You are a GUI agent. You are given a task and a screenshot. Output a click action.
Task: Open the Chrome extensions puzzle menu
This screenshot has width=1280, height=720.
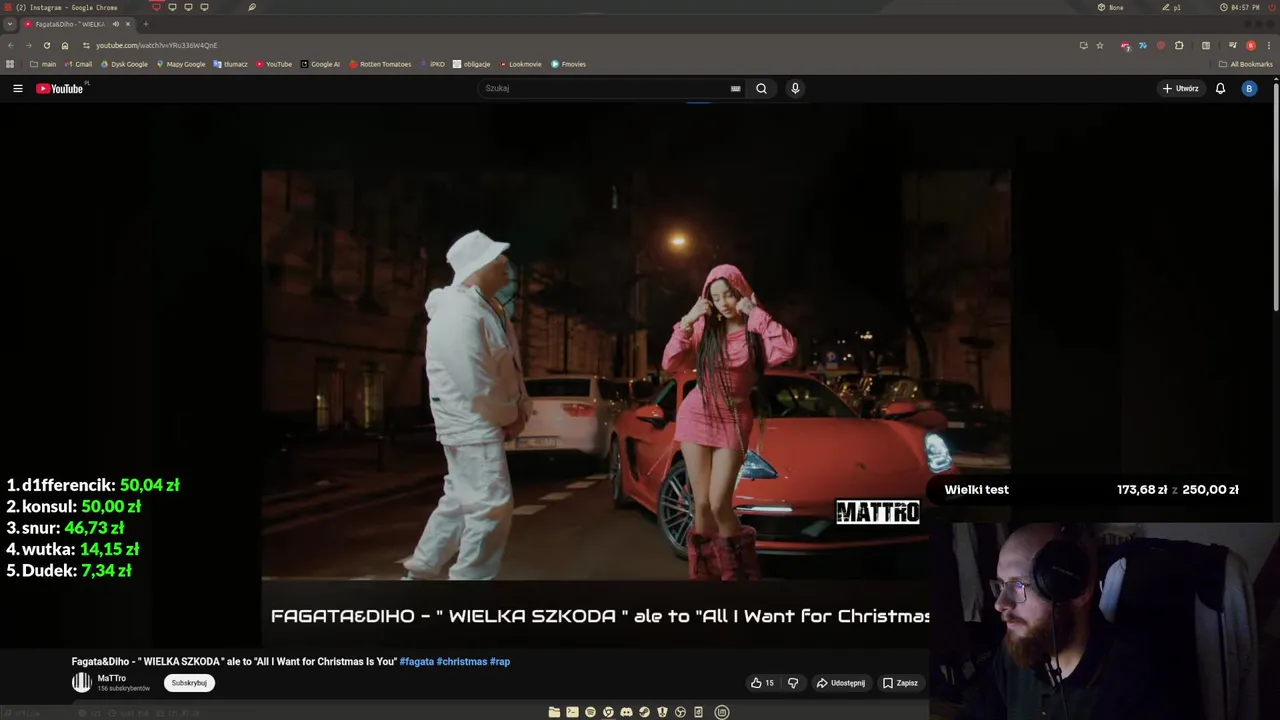1179,45
